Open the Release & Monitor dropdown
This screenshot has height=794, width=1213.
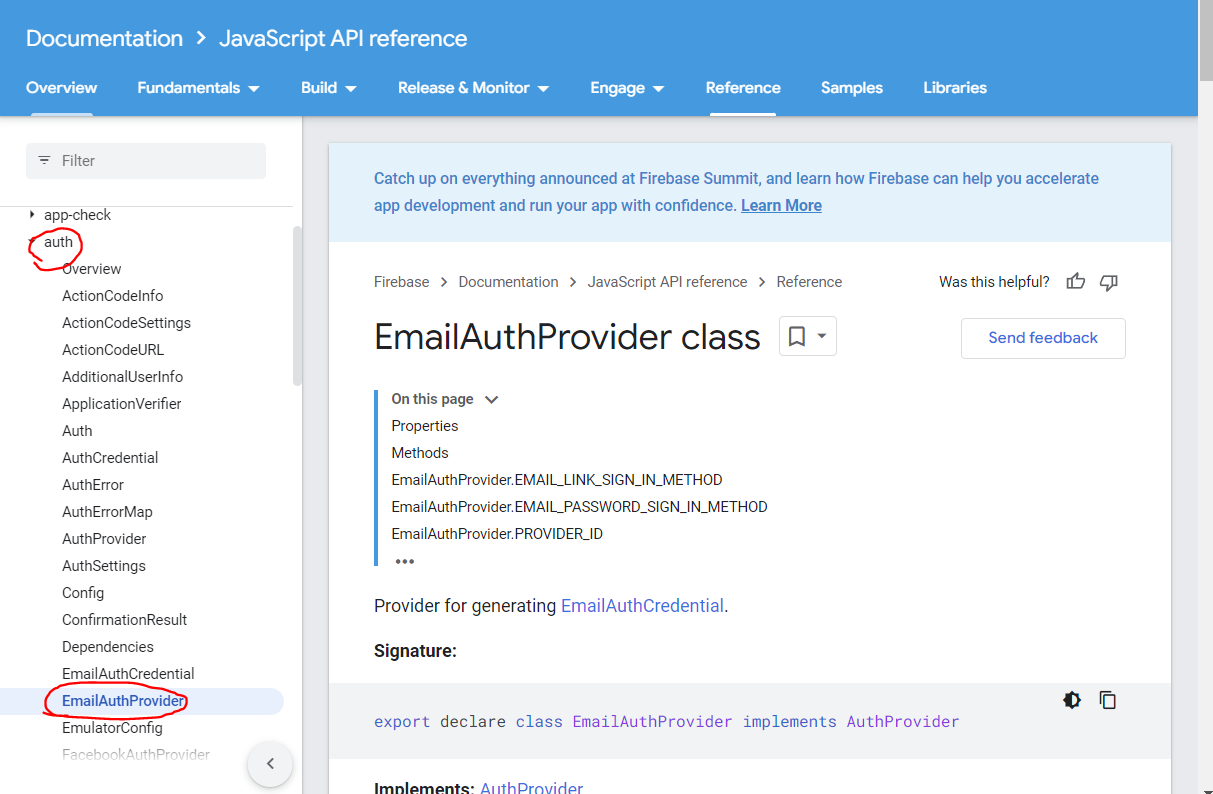point(473,88)
